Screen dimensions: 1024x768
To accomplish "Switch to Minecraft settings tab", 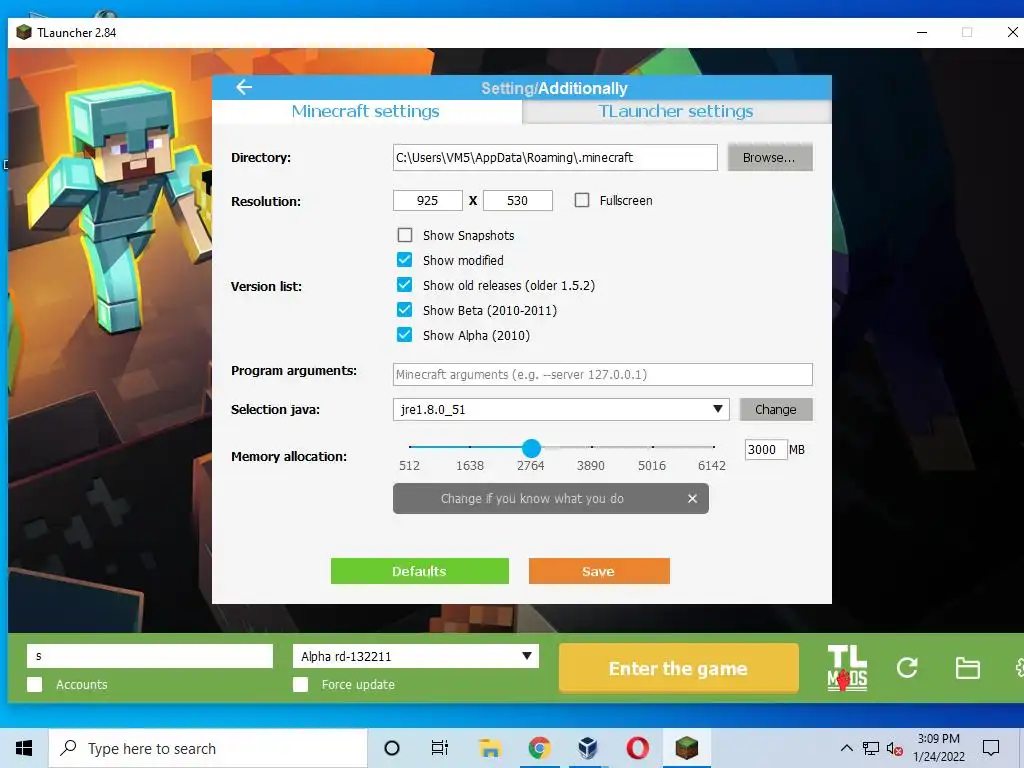I will tap(366, 111).
